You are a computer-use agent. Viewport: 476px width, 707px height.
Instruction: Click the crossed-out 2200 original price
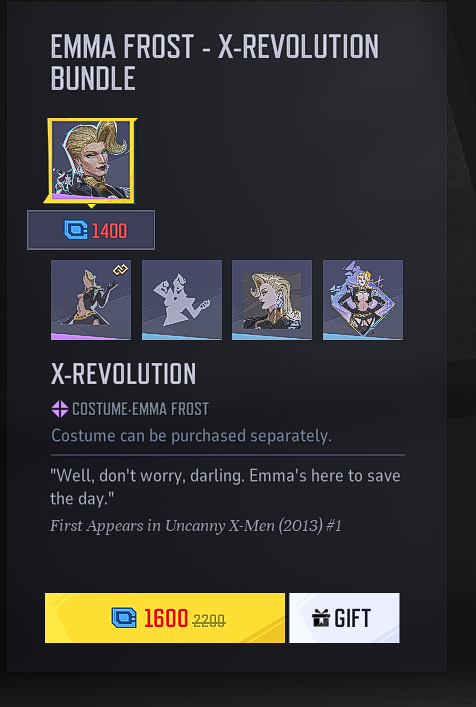209,621
